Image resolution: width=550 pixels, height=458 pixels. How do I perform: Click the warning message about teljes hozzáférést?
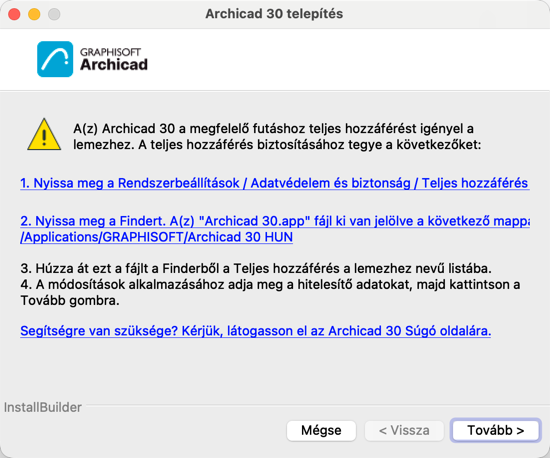[x=277, y=136]
